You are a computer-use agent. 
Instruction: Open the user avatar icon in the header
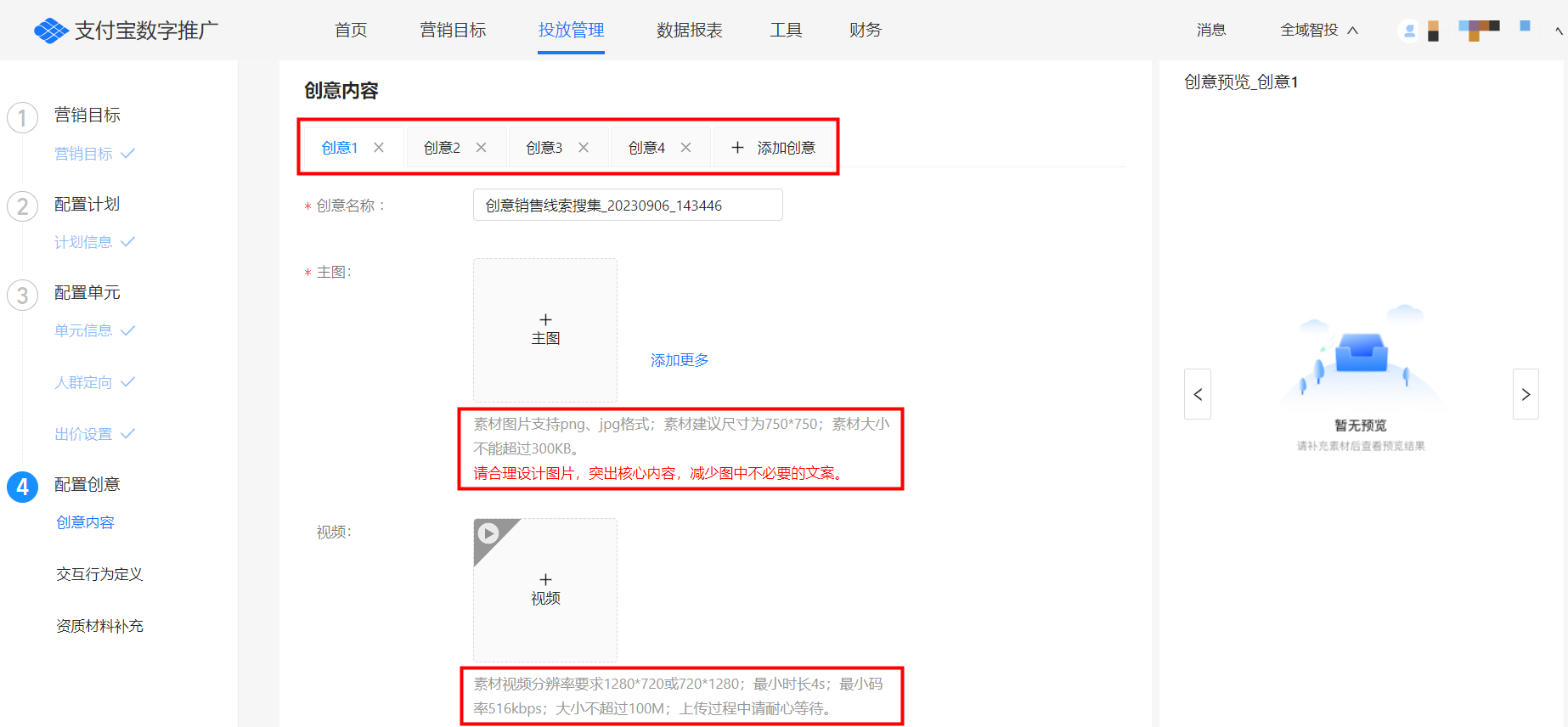1409,31
